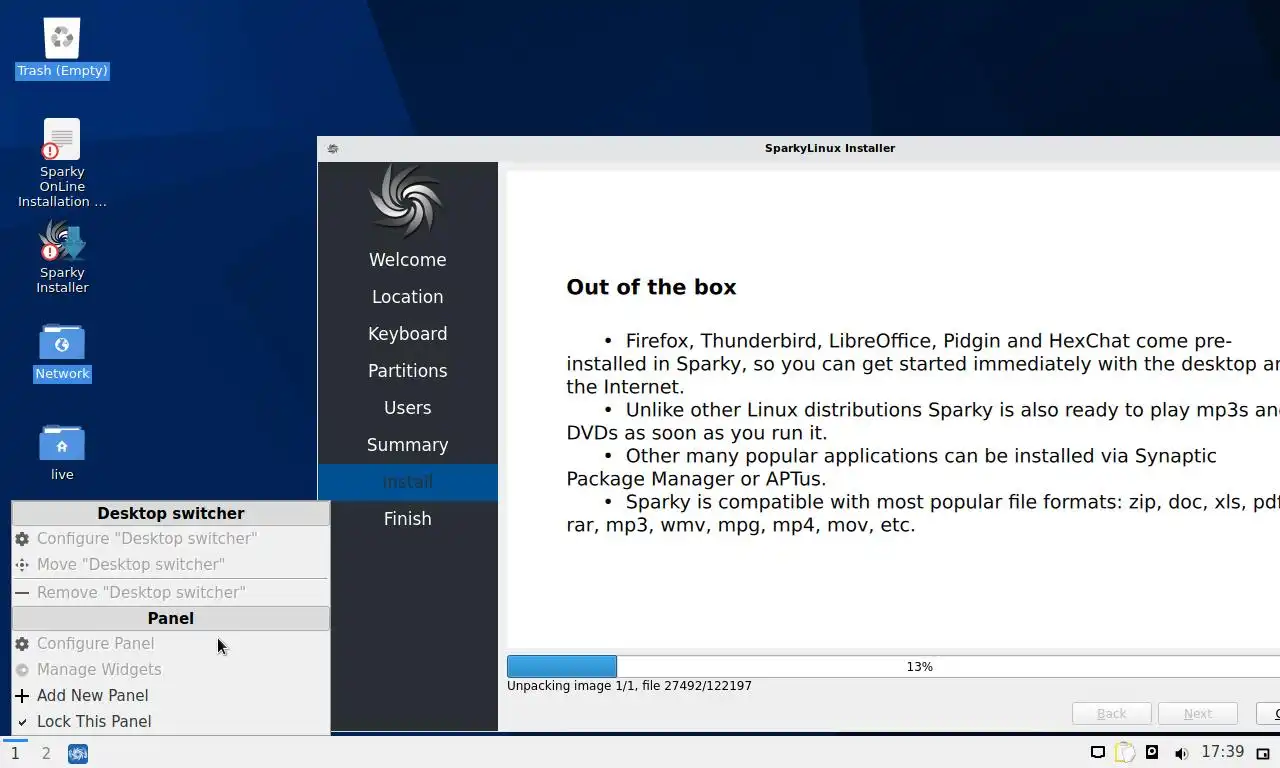Click the Next button in the installer

tap(1198, 713)
